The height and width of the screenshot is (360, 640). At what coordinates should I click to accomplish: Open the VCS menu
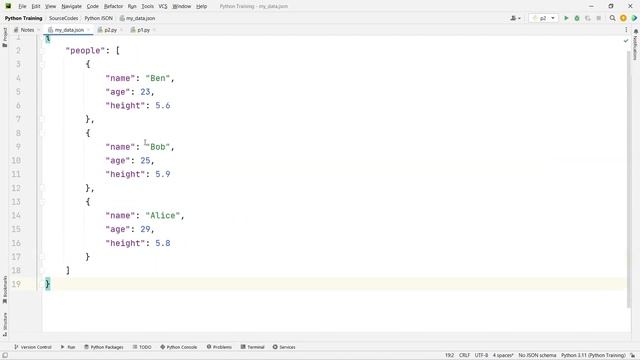(x=163, y=6)
